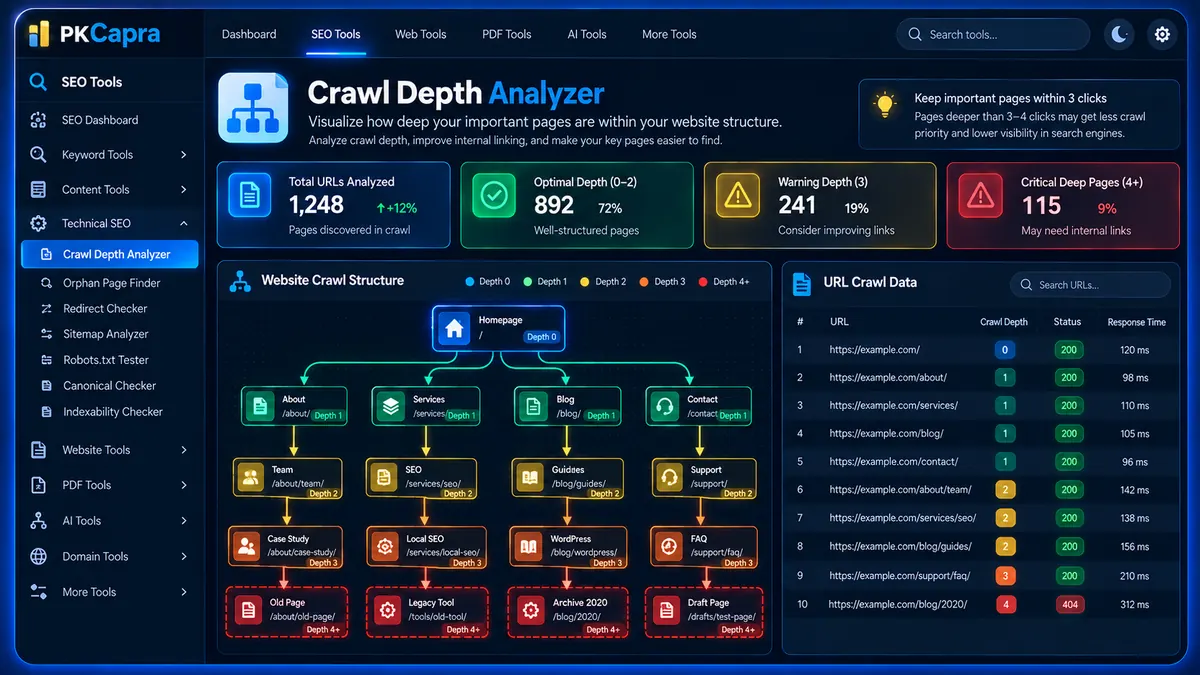Select the SEO Tools top tab

click(336, 34)
